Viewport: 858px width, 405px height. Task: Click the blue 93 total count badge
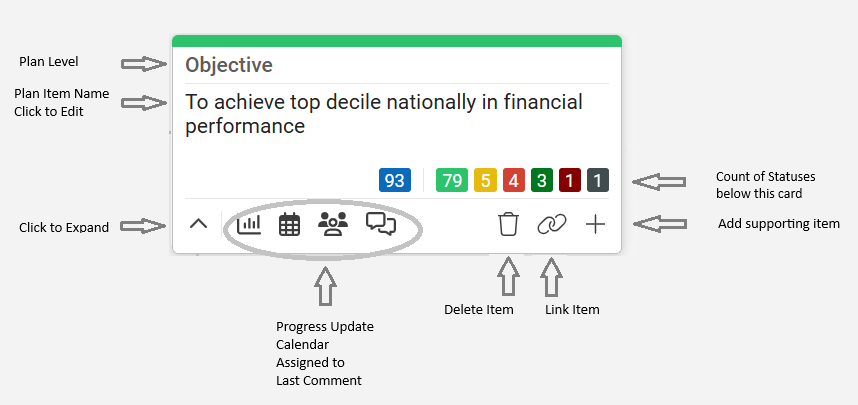pos(395,180)
